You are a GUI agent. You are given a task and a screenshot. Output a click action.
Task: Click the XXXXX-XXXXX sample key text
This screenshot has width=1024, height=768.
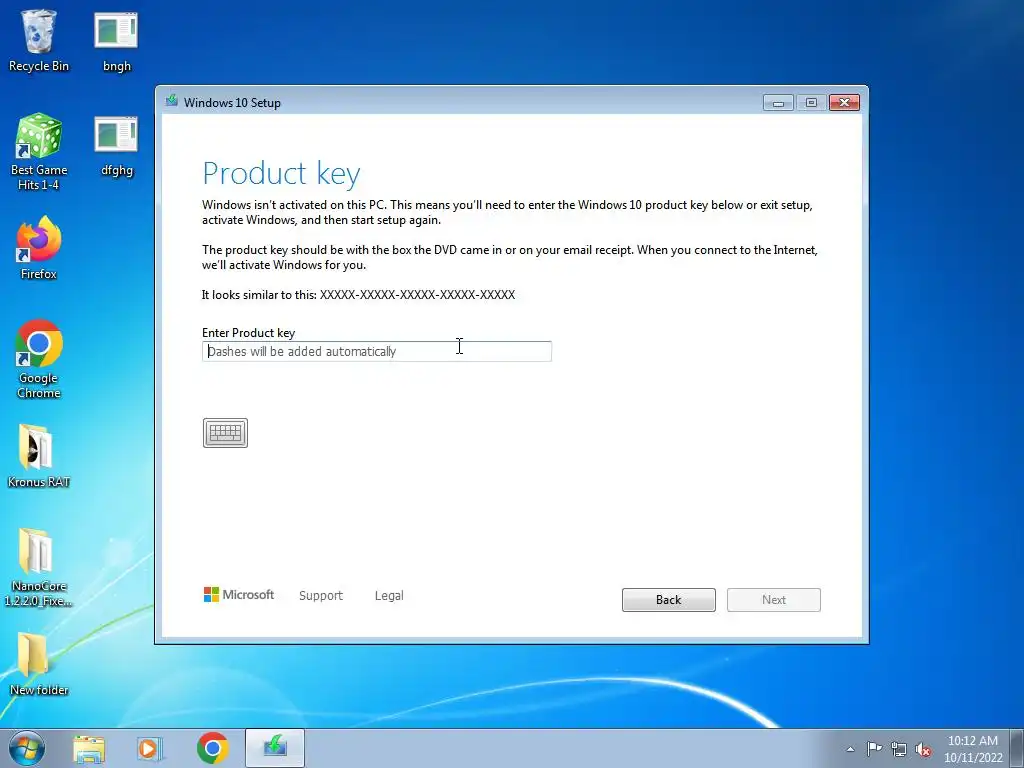click(x=417, y=295)
